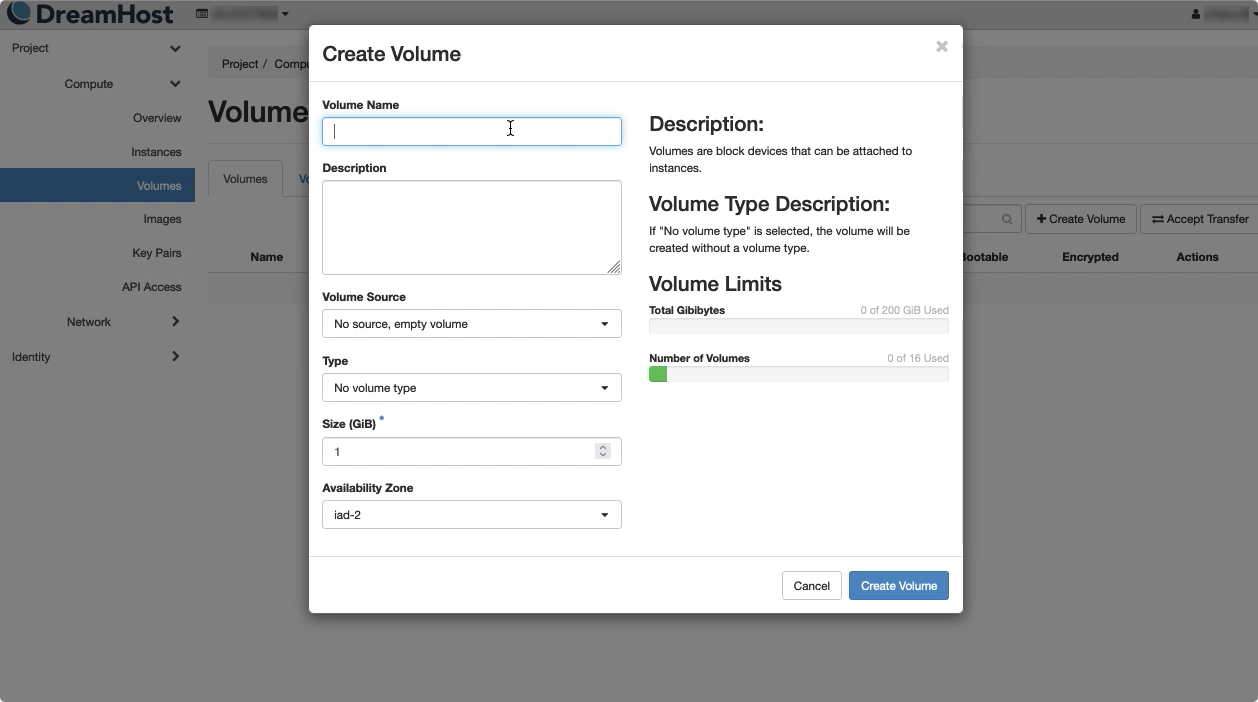This screenshot has height=702, width=1258.
Task: Open the Volume Source dropdown
Action: point(471,324)
